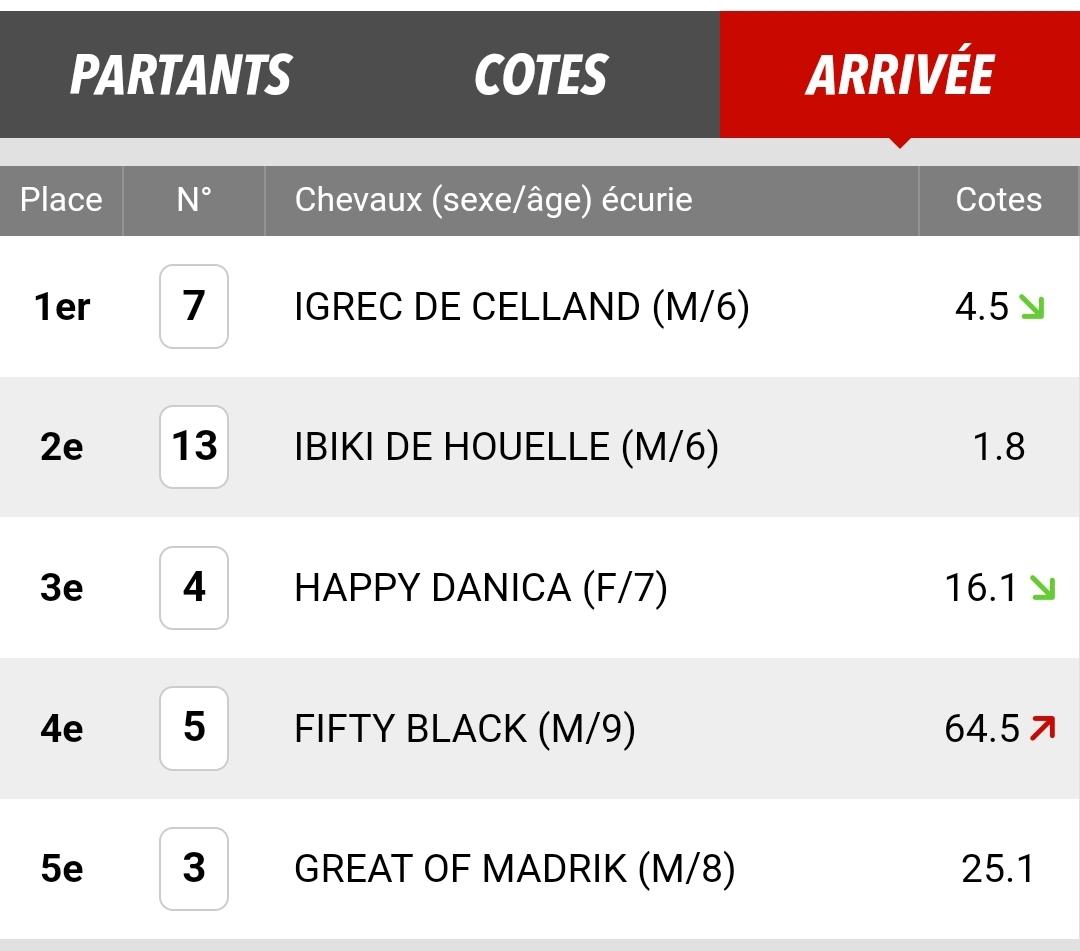The width and height of the screenshot is (1080, 951).
Task: Click the number 13 badge
Action: (194, 447)
